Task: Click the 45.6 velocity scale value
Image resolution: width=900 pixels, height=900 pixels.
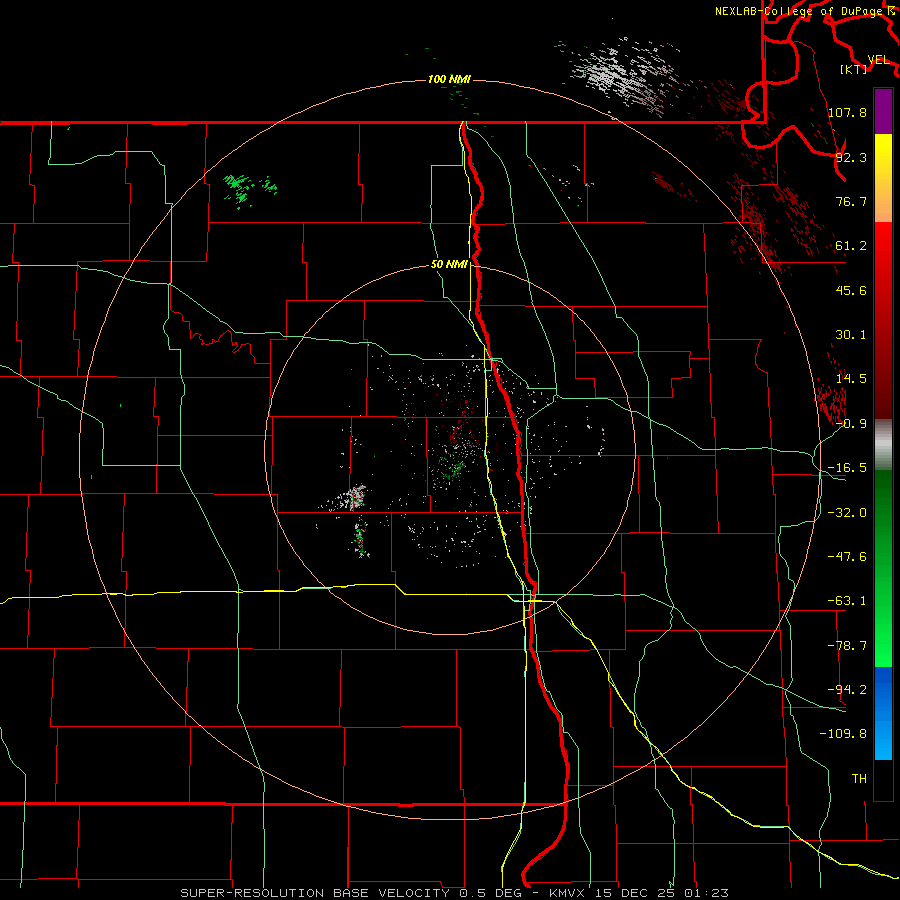Action: [851, 290]
